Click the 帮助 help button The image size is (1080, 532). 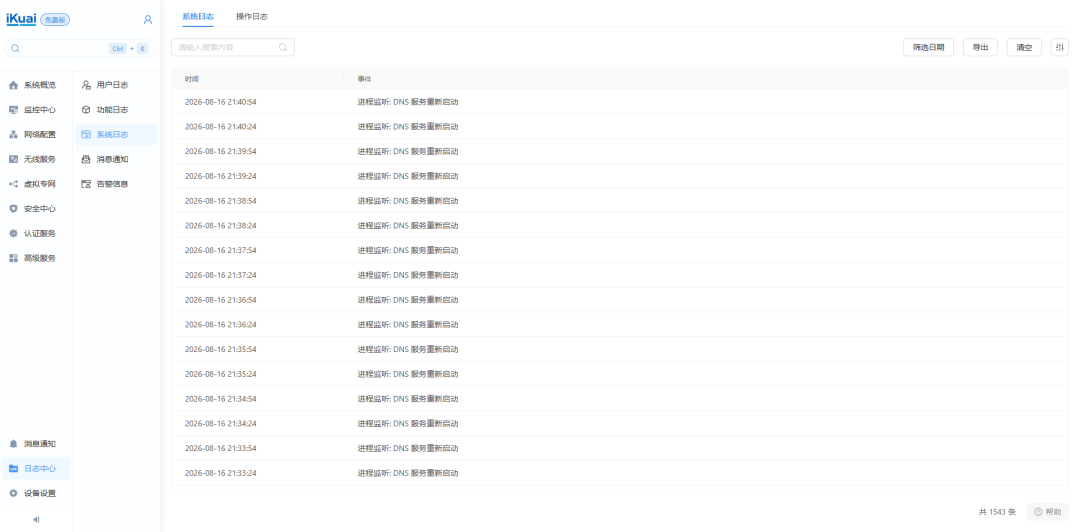tap(1048, 512)
